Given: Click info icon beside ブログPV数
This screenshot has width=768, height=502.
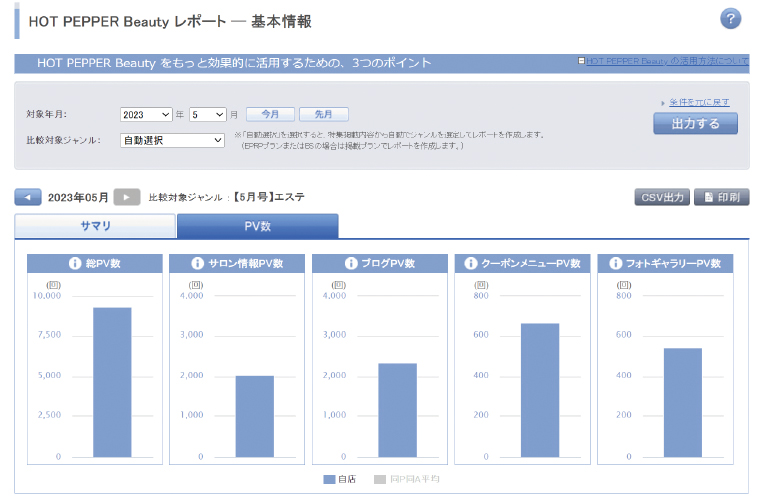Looking at the screenshot, I should pyautogui.click(x=351, y=264).
